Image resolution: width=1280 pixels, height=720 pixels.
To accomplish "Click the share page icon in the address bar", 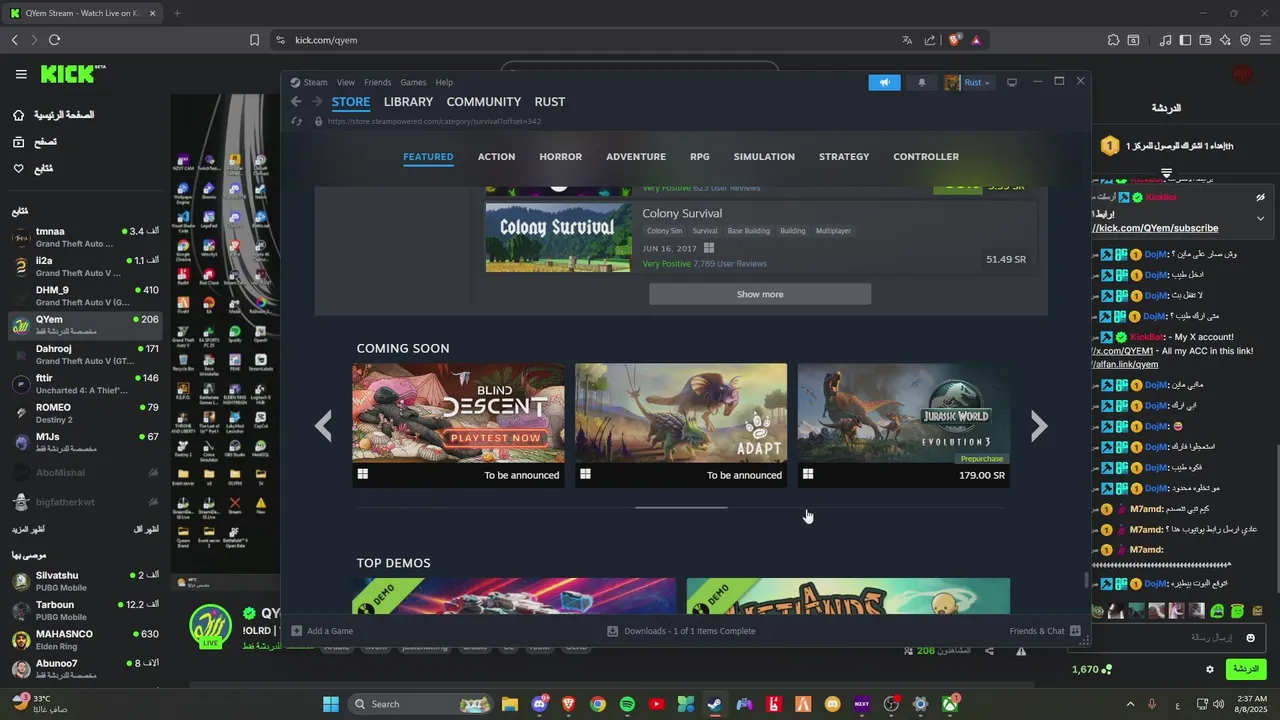I will [930, 40].
